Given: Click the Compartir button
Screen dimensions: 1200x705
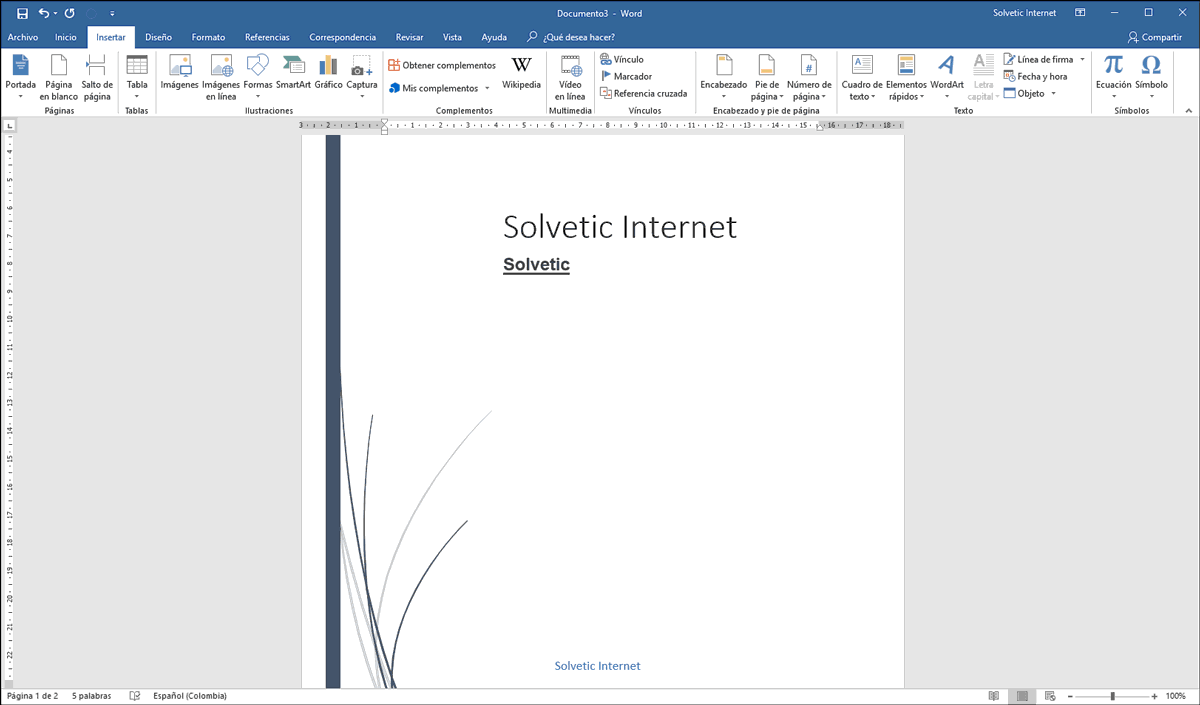Looking at the screenshot, I should 1155,37.
